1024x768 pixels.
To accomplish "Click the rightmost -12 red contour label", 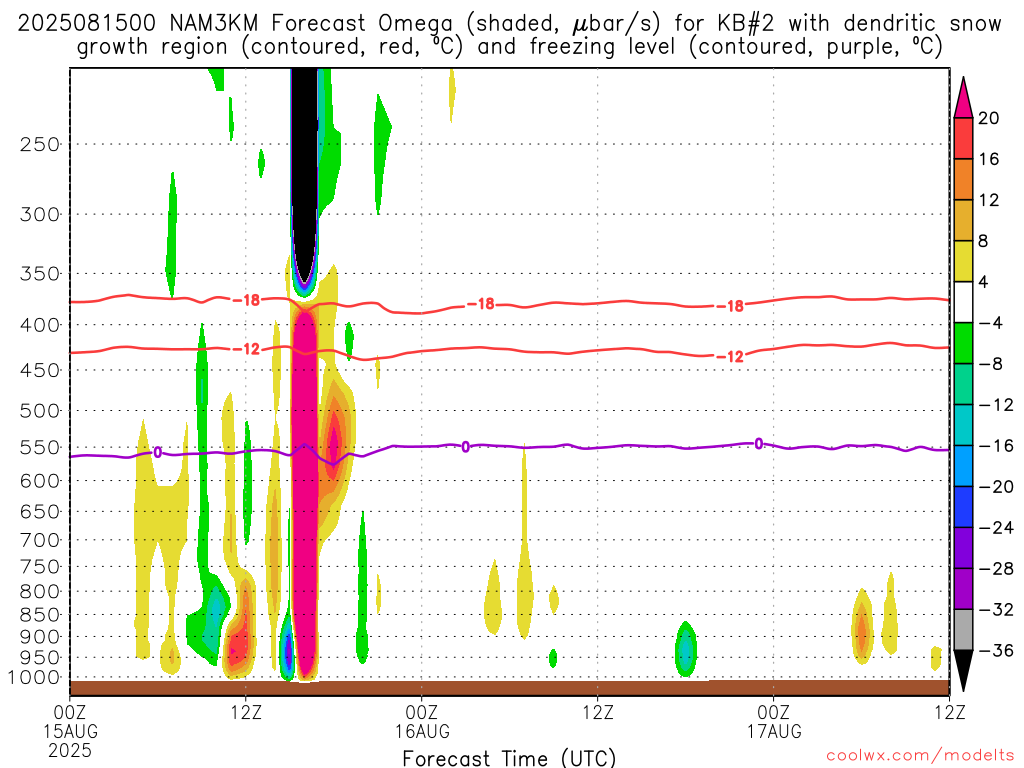I will (x=730, y=357).
